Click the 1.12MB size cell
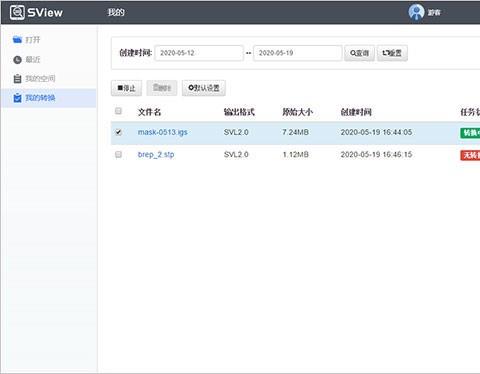The width and height of the screenshot is (480, 374). point(296,155)
